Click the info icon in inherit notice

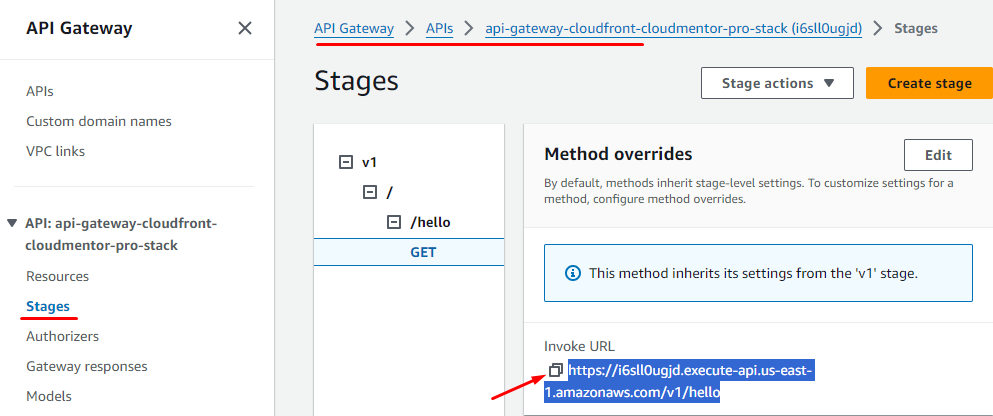pyautogui.click(x=573, y=272)
